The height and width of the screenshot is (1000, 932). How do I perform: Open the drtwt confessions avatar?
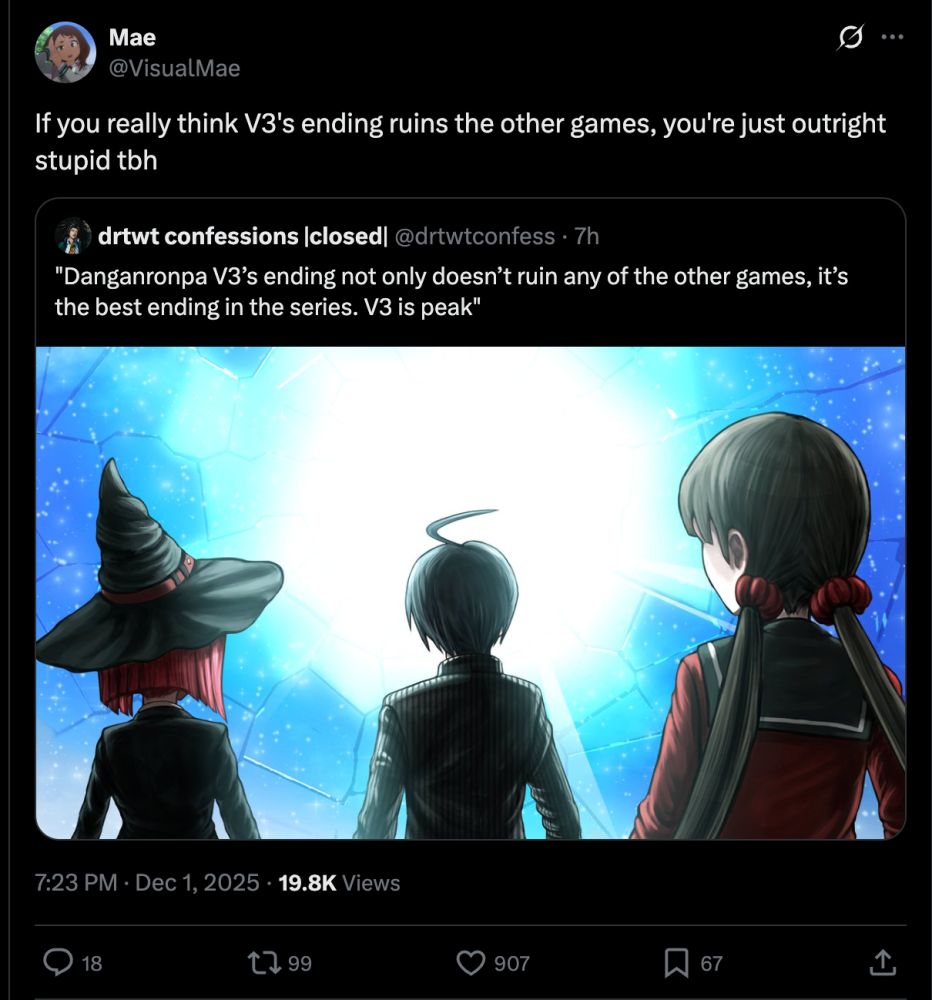73,237
